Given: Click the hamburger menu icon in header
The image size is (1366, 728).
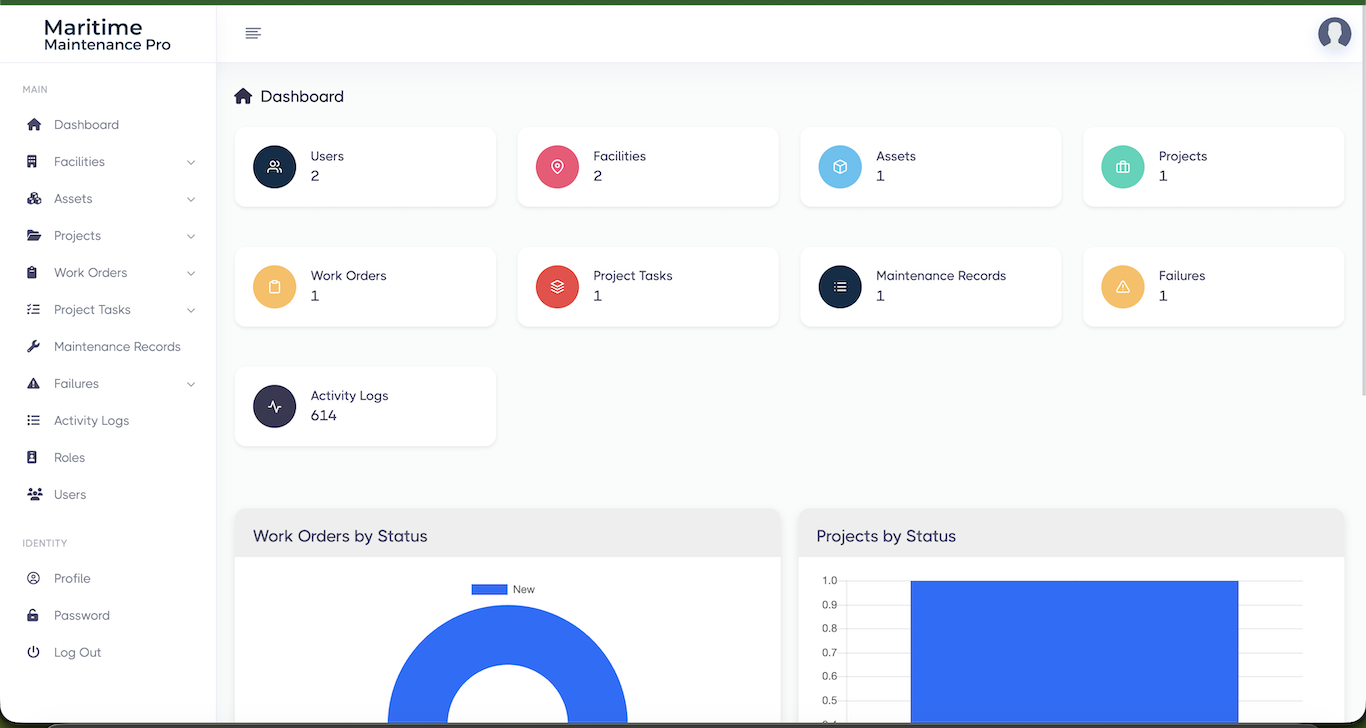Looking at the screenshot, I should pyautogui.click(x=253, y=34).
